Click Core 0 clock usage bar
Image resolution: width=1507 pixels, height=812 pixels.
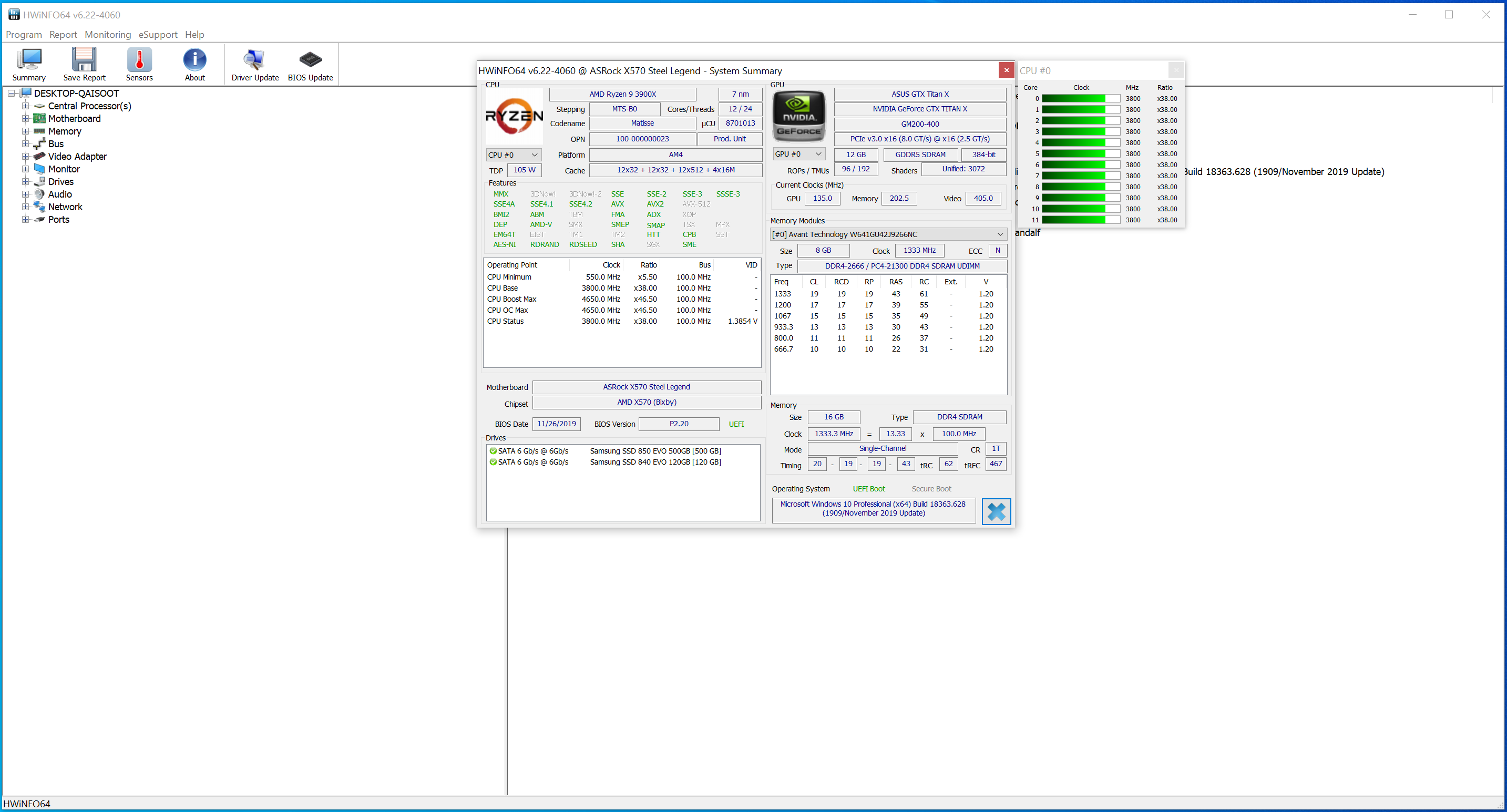1080,99
